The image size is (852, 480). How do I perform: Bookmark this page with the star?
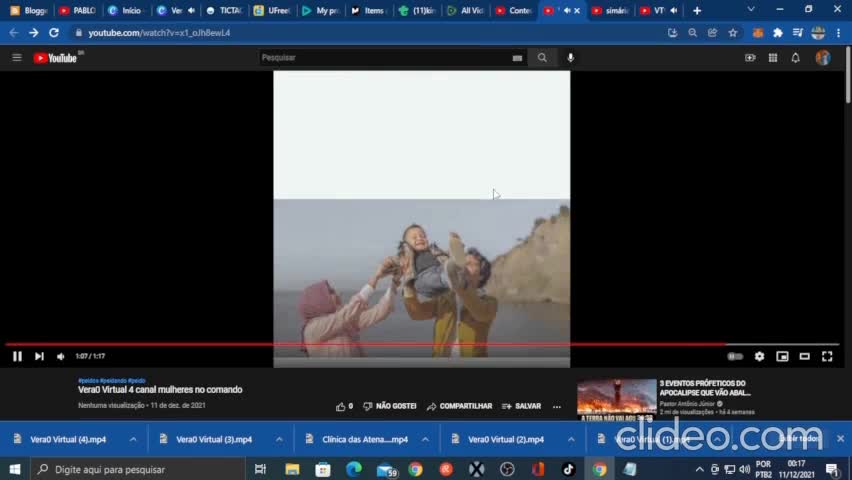tap(733, 33)
